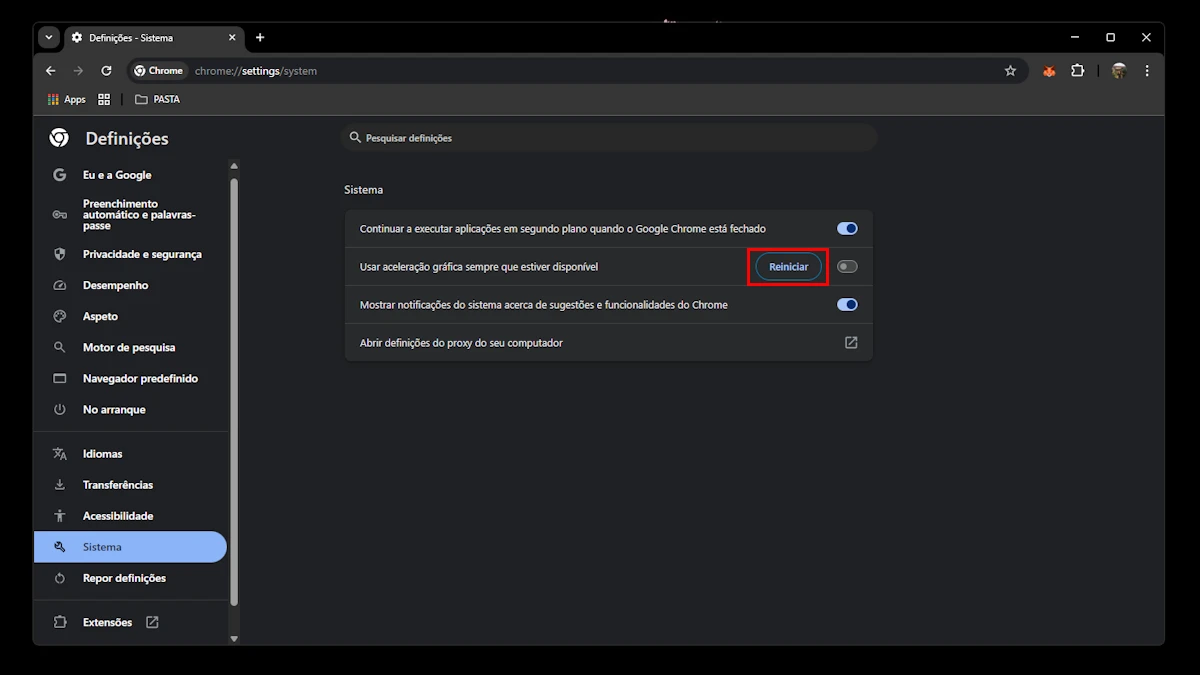Go to Desempenho settings section
The height and width of the screenshot is (675, 1200).
[x=115, y=285]
